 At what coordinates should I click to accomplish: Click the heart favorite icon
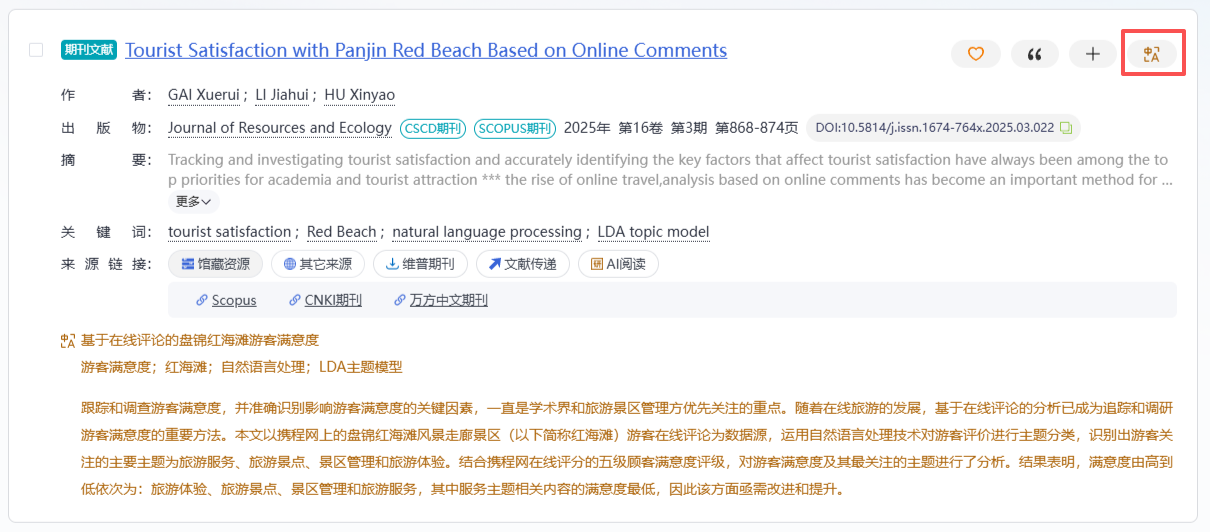[x=976, y=54]
